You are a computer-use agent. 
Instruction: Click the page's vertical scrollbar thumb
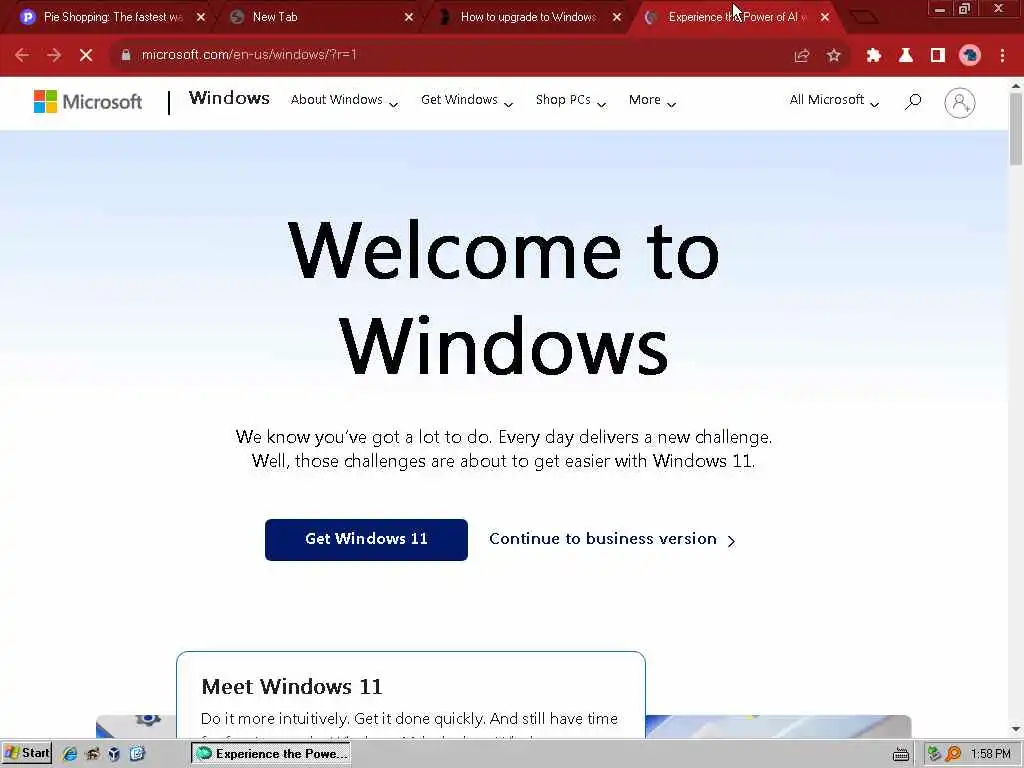pos(1016,128)
